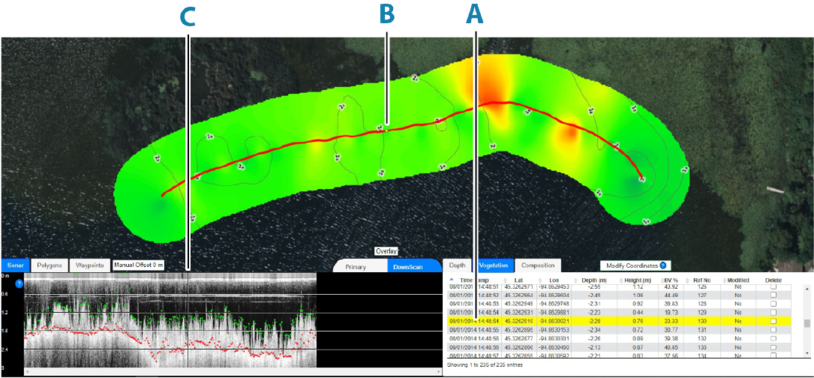
Task: Click the Manual Offset field
Action: point(139,265)
